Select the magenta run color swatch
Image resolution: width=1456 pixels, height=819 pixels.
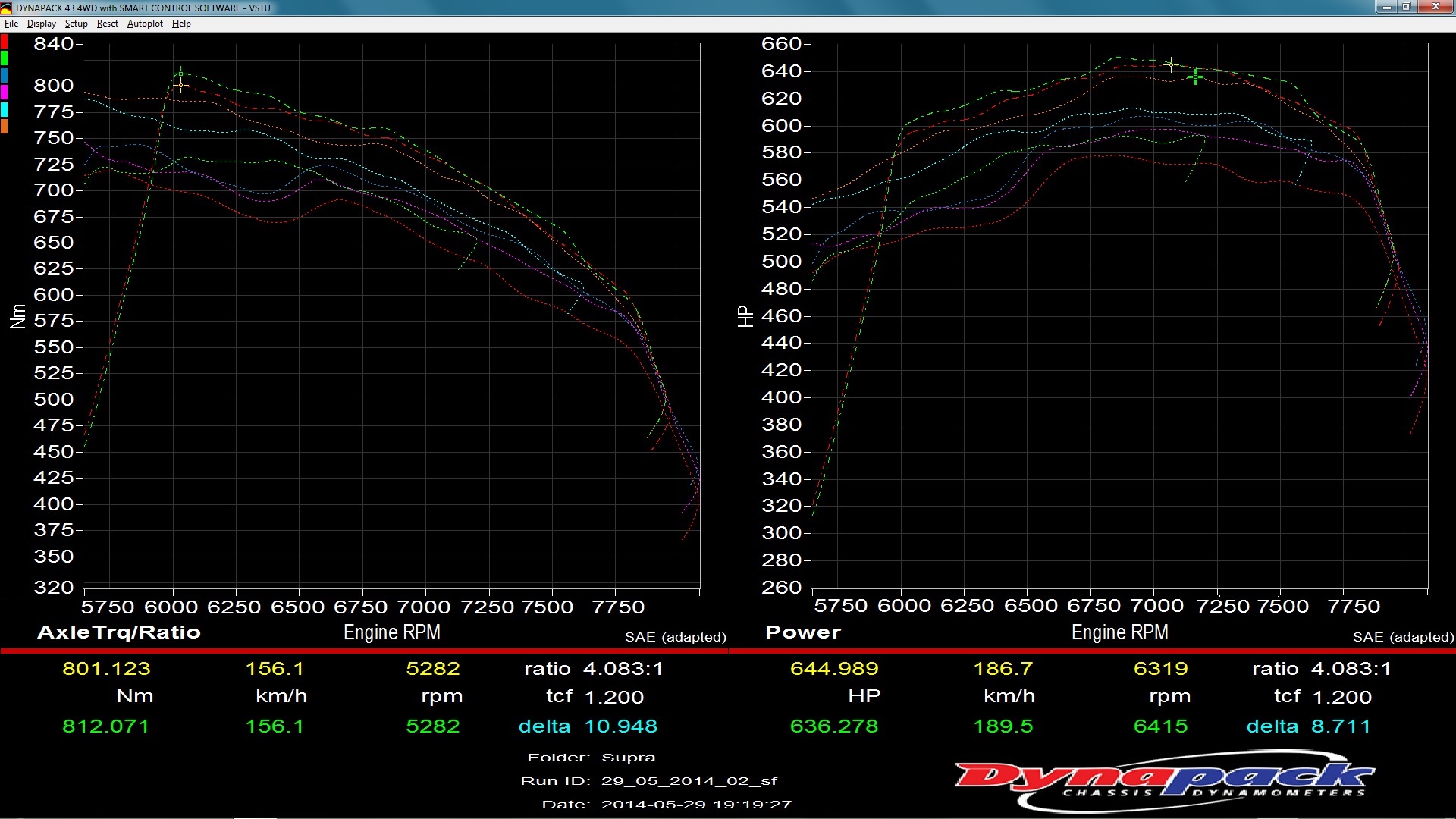[x=5, y=92]
